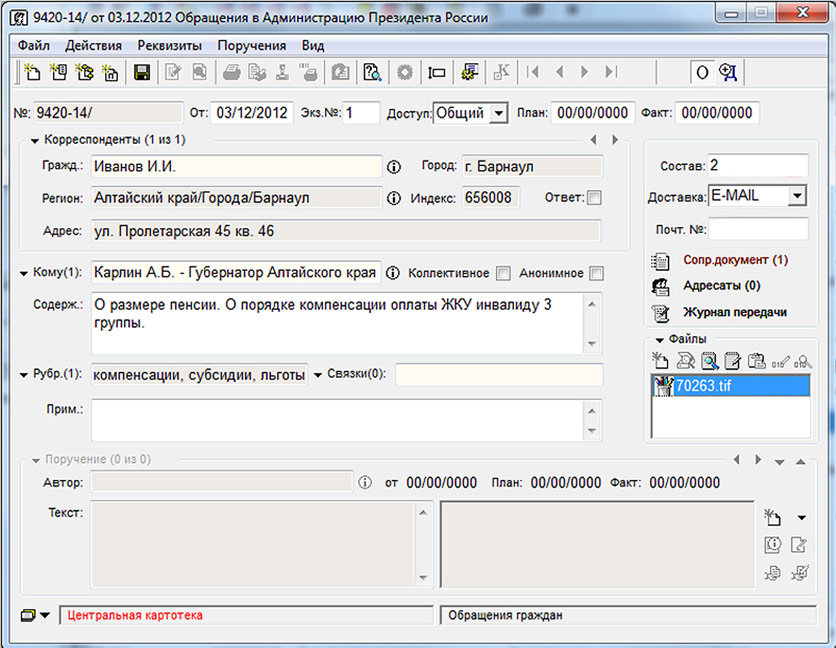The width and height of the screenshot is (836, 648).
Task: Open the Сопр.документ (1) link
Action: (735, 260)
